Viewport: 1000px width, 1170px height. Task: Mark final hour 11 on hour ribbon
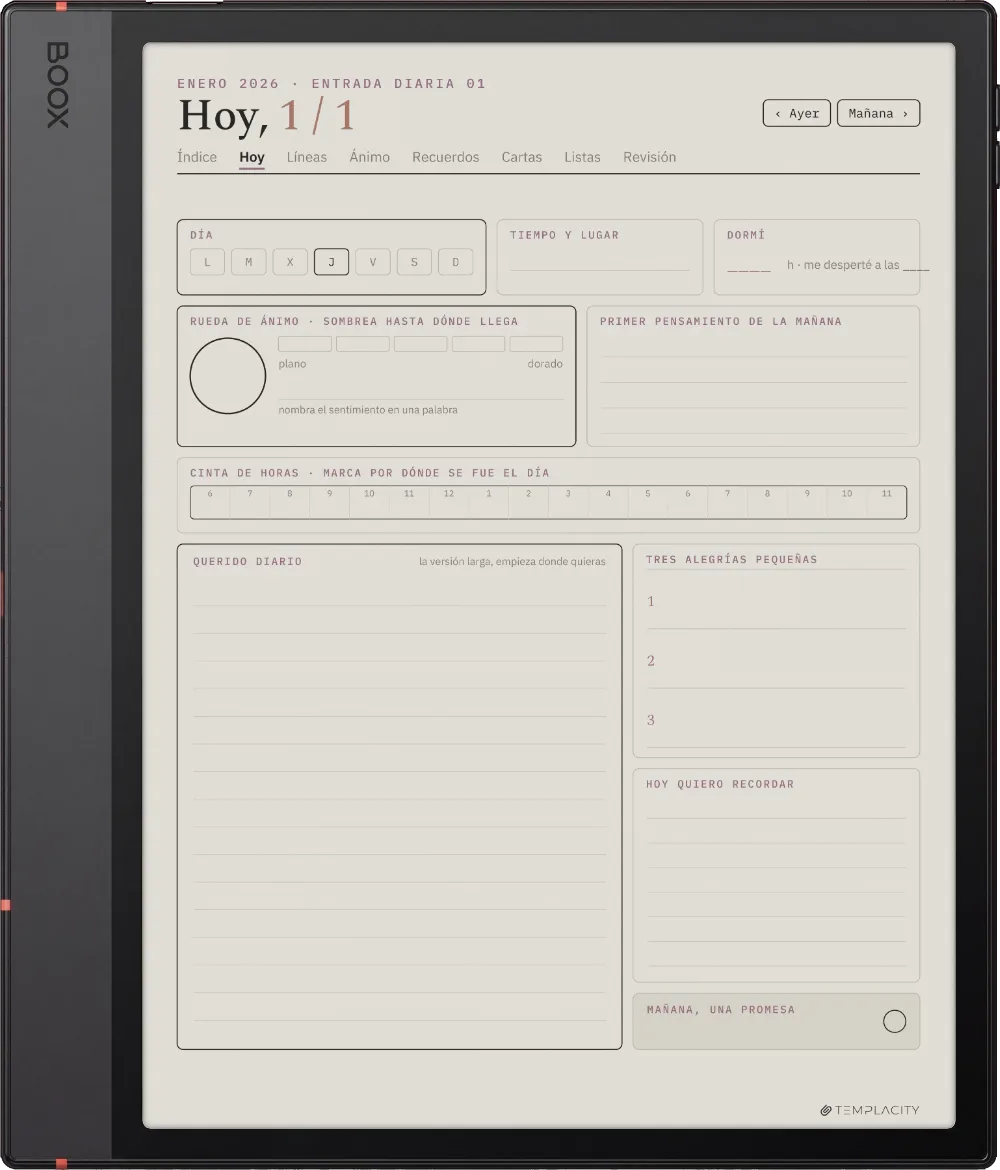887,502
